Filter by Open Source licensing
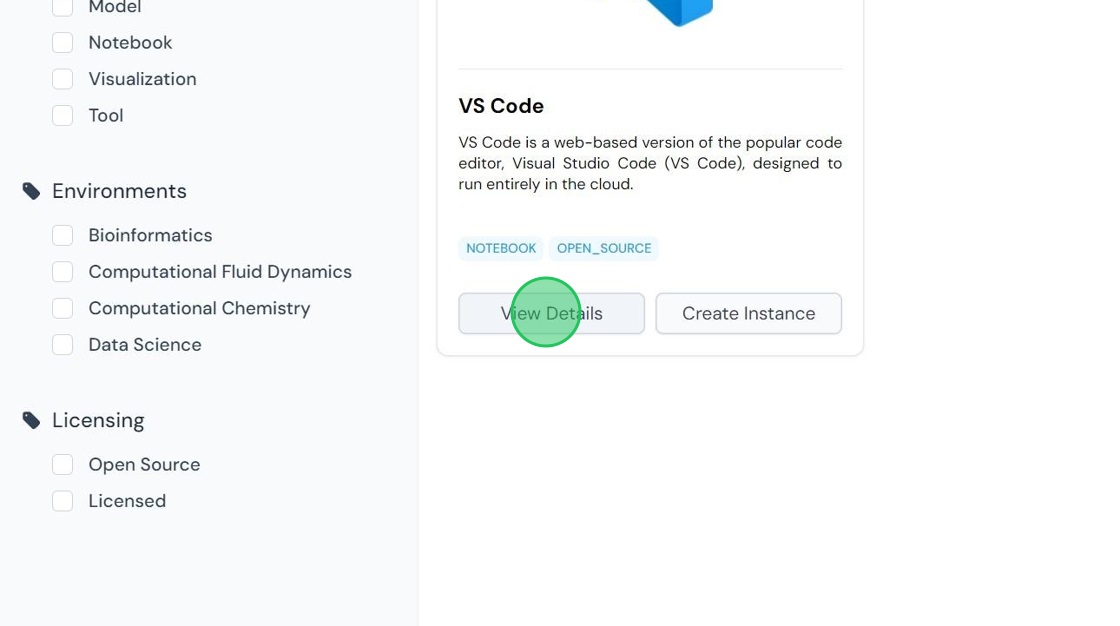The height and width of the screenshot is (626, 1120). click(62, 464)
